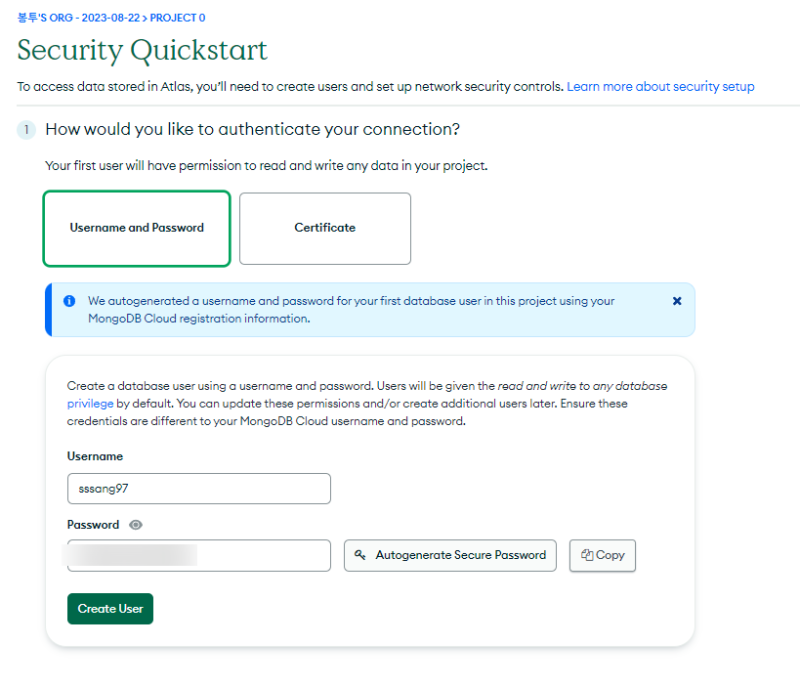The height and width of the screenshot is (687, 800).
Task: Focus the Username field containing sssang97
Action: (199, 489)
